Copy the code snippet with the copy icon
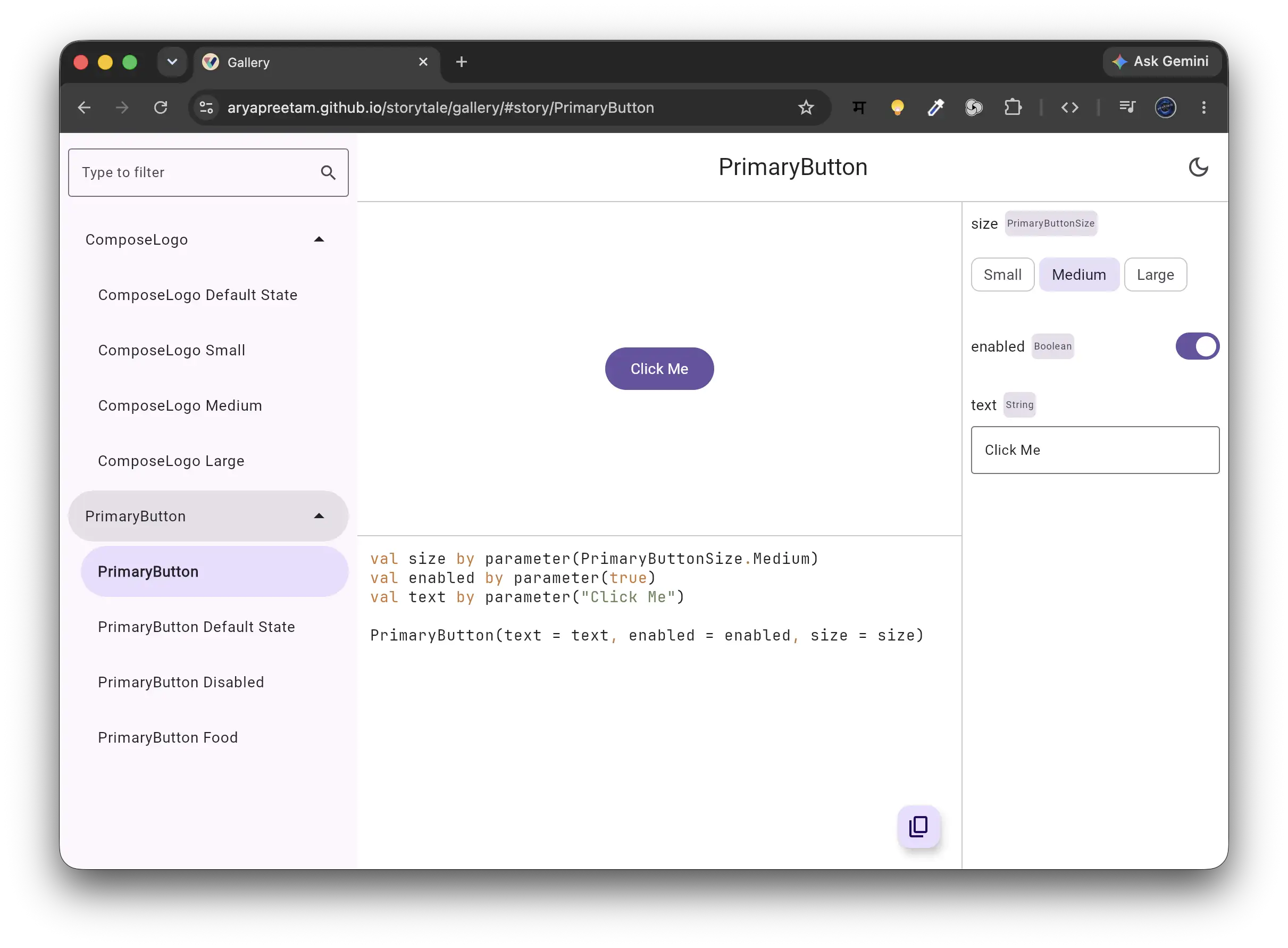1288x948 pixels. (x=918, y=826)
